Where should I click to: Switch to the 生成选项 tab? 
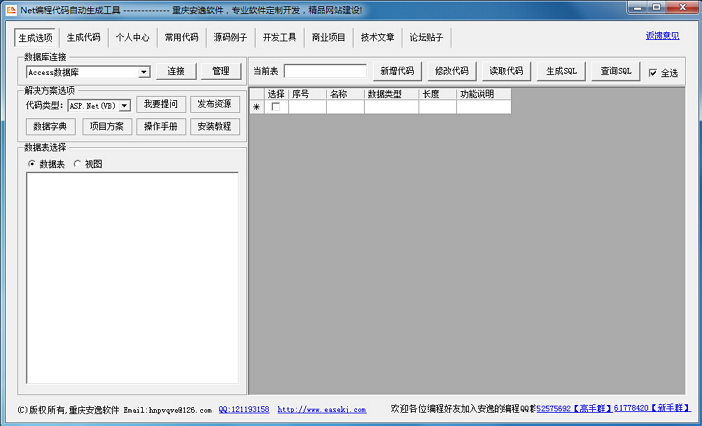(35, 38)
